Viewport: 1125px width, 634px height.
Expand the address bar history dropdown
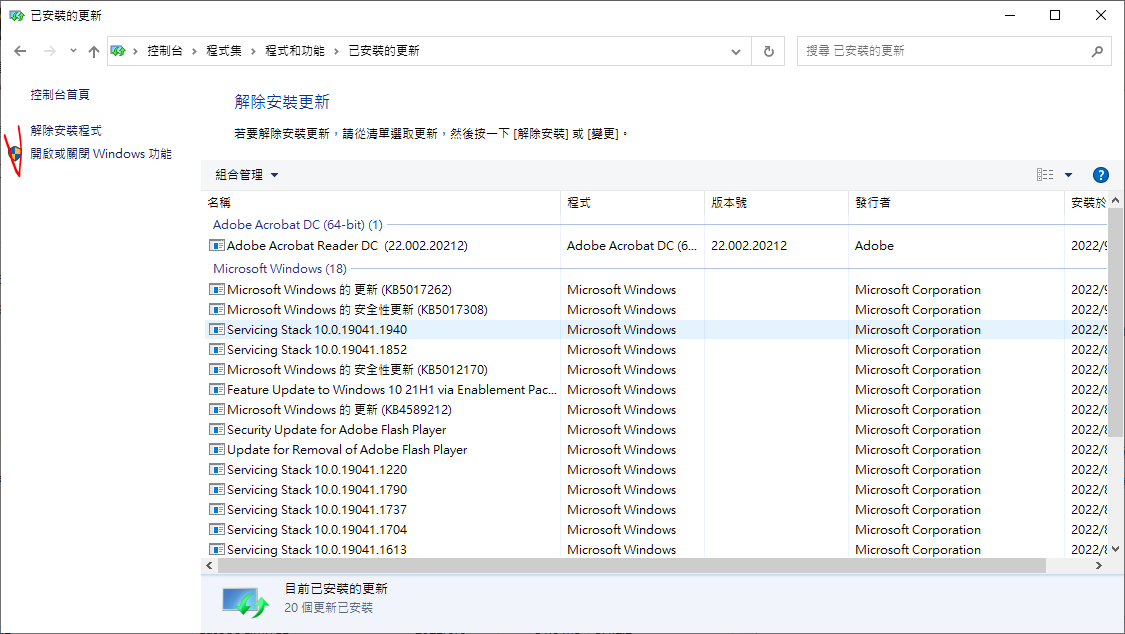coord(735,52)
